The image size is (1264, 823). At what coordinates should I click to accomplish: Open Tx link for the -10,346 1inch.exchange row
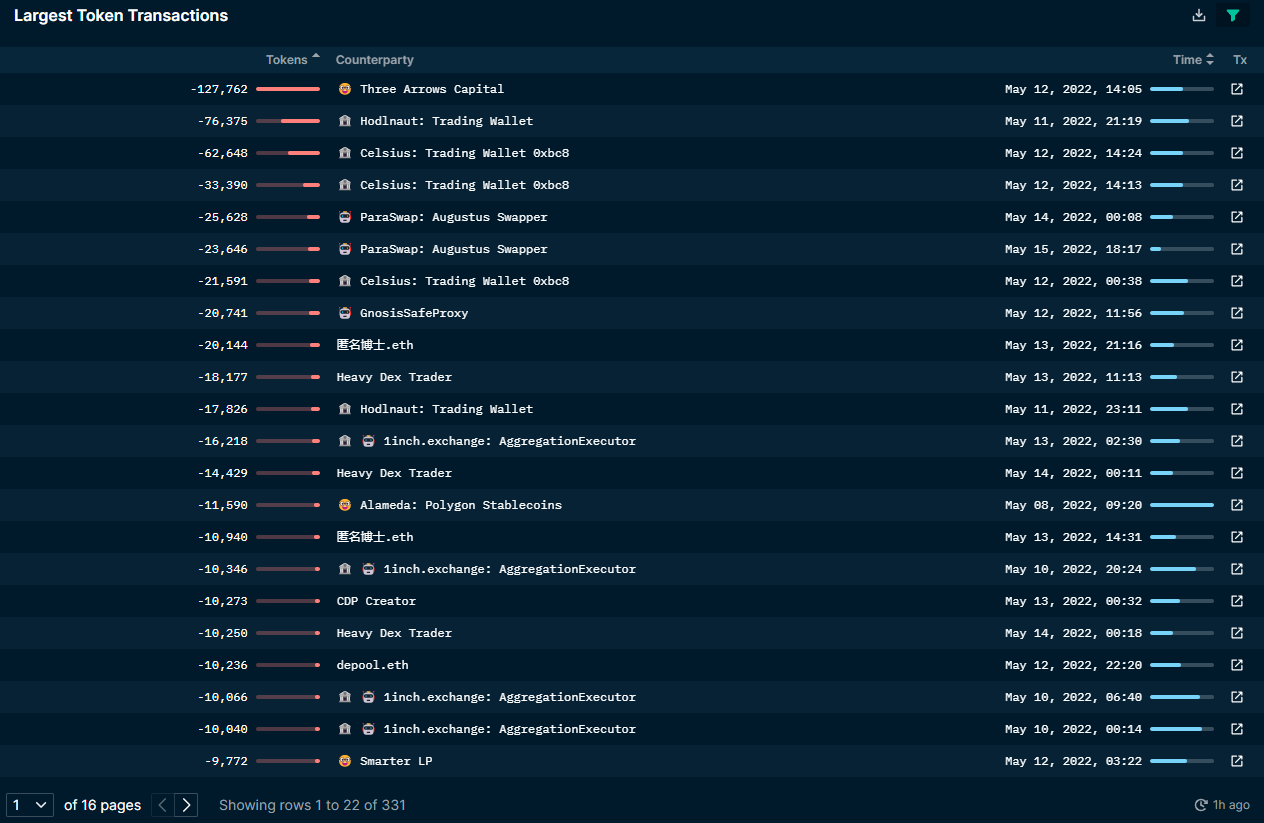point(1237,569)
